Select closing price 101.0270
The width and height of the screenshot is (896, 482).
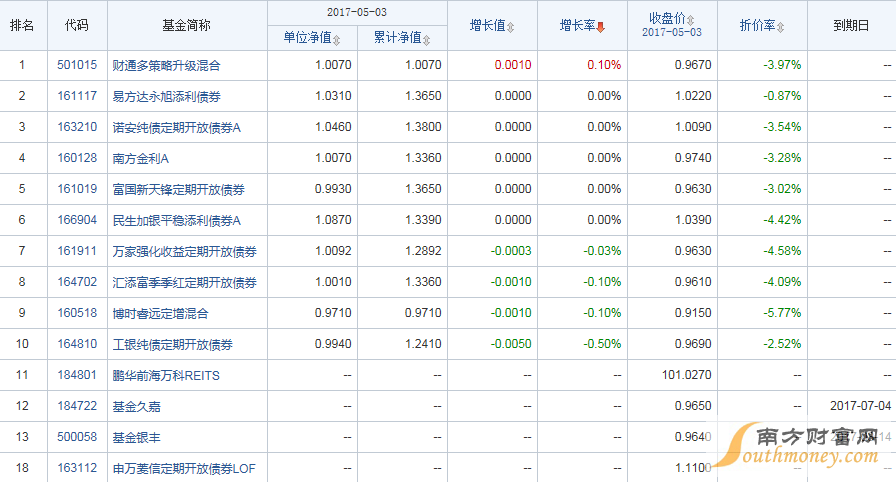[687, 375]
